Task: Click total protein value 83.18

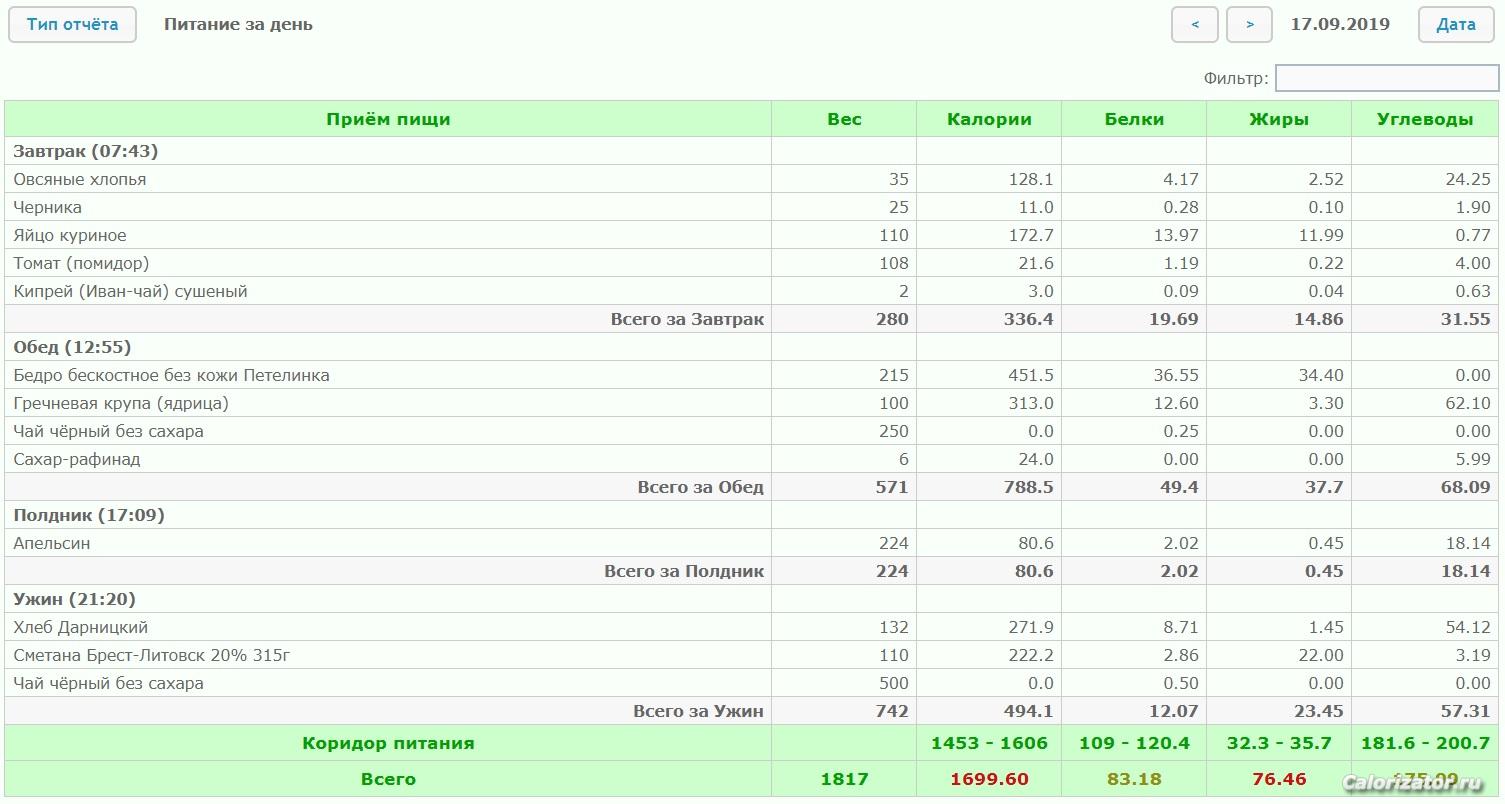Action: [x=1135, y=779]
